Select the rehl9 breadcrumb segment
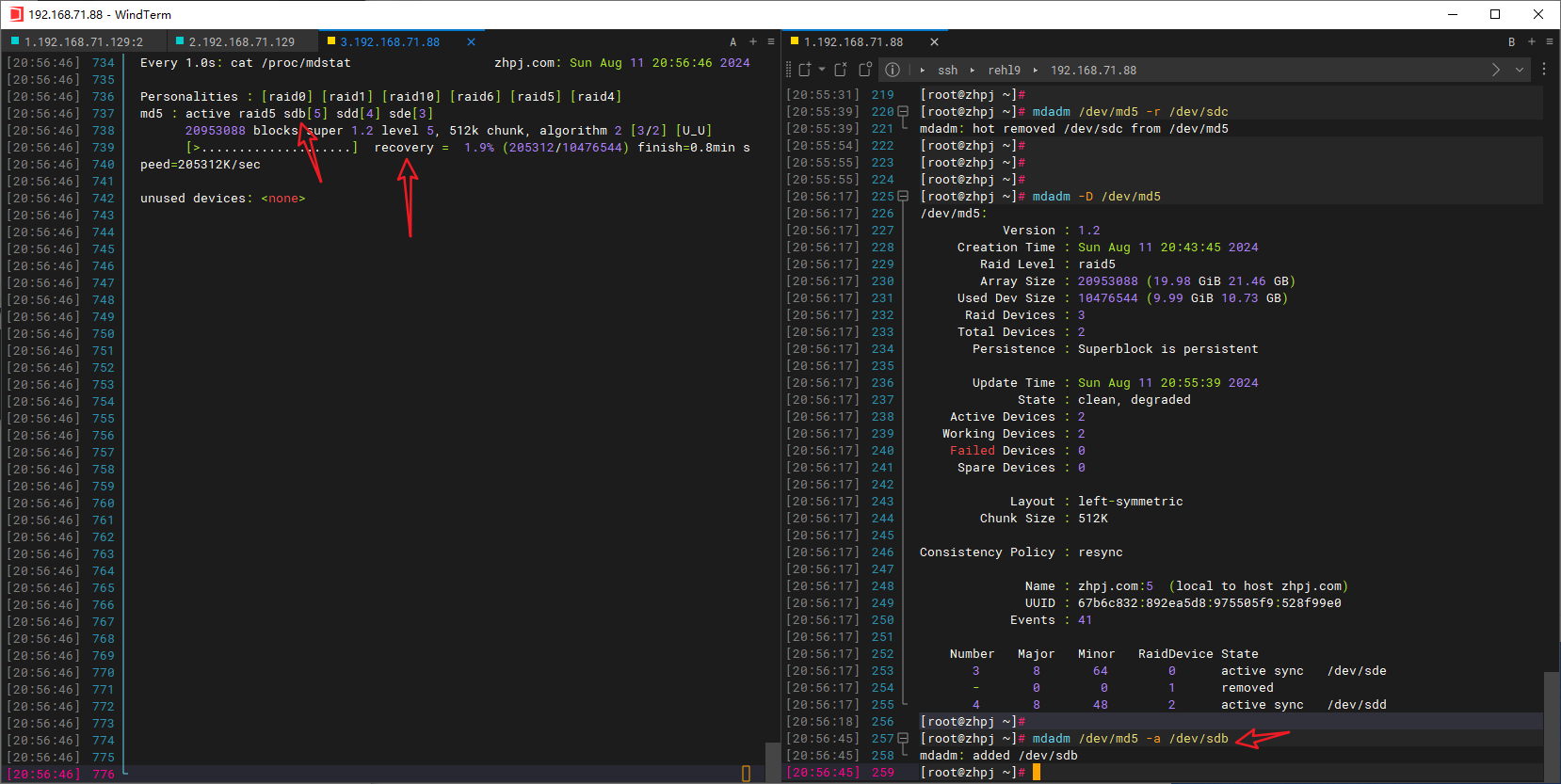 click(x=1004, y=71)
